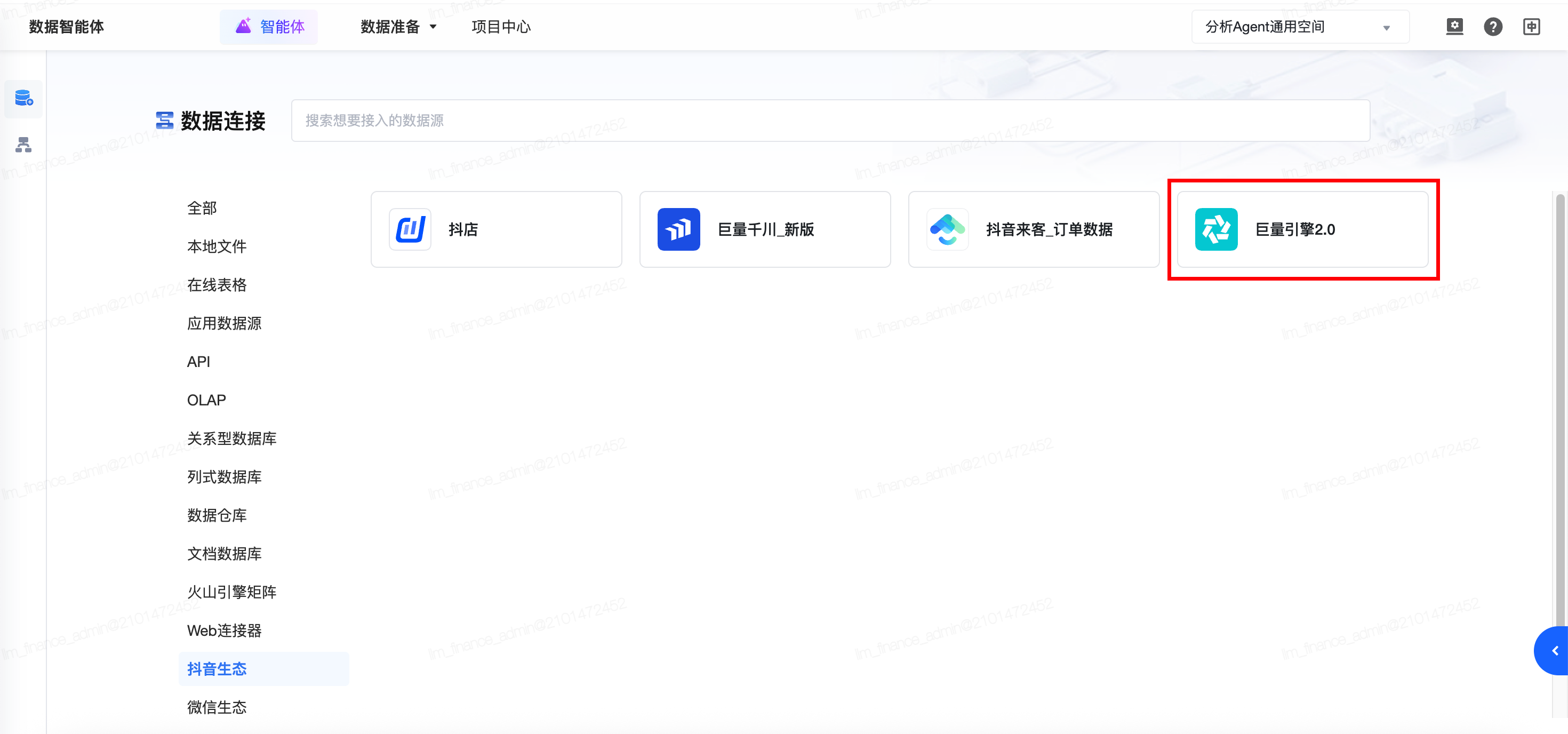Select the API category

(x=198, y=362)
